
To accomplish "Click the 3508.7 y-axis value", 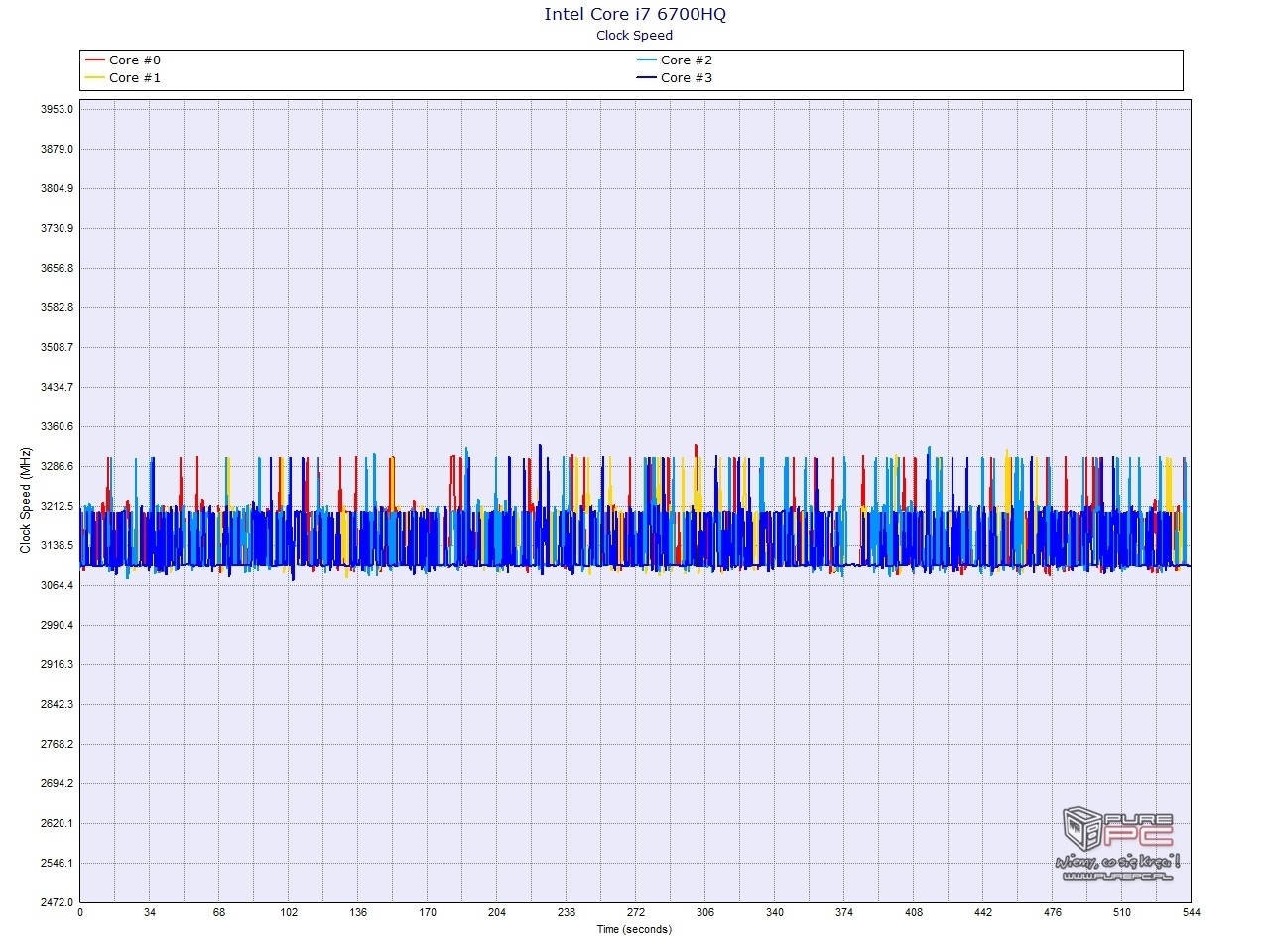I will click(57, 347).
